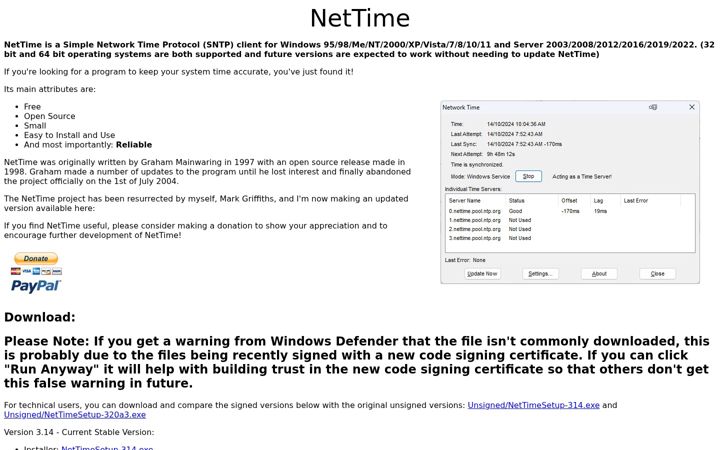Click the Easy to Install and Use bullet
720x450 pixels.
[x=69, y=135]
